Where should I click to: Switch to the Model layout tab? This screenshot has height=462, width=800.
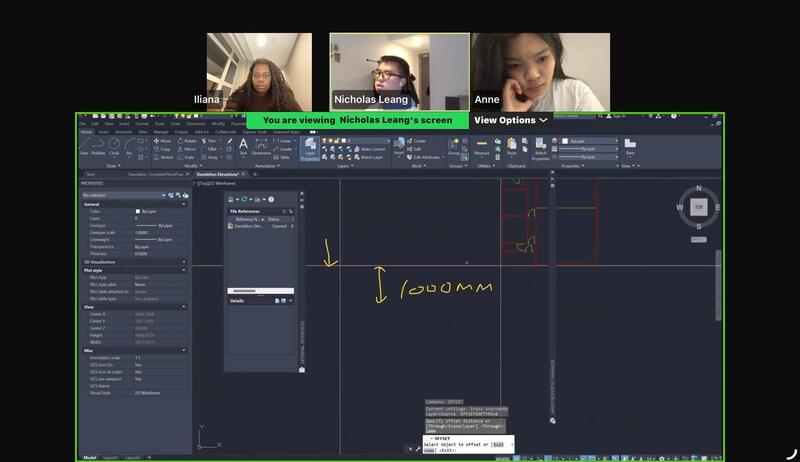point(90,457)
